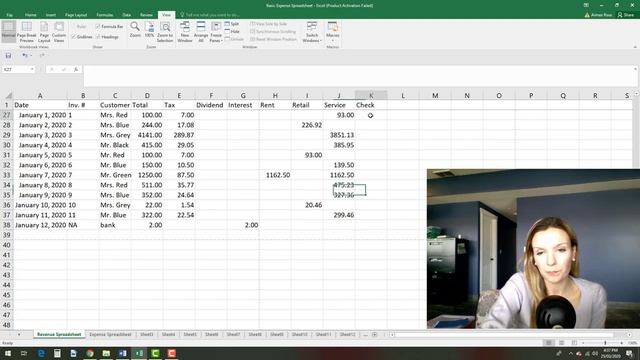
Task: Switch to Page Layout view
Action: click(44, 31)
